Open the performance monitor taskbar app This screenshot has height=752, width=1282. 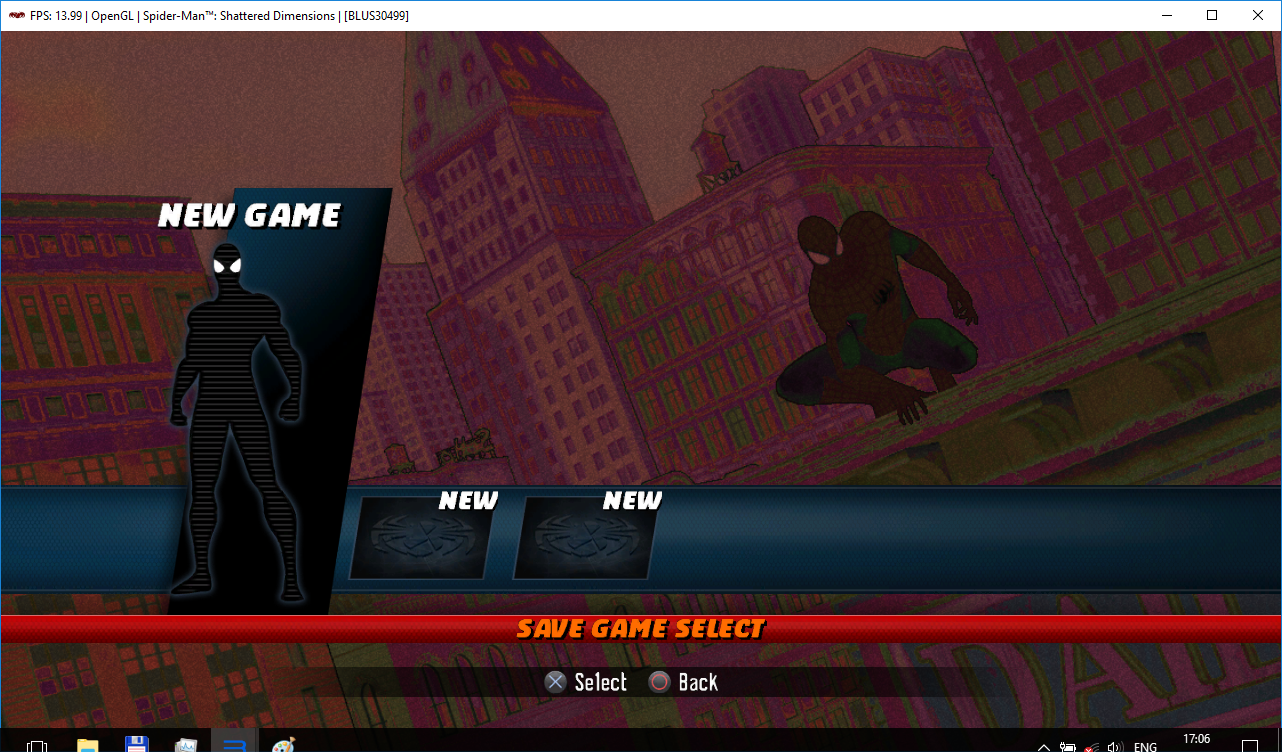186,745
